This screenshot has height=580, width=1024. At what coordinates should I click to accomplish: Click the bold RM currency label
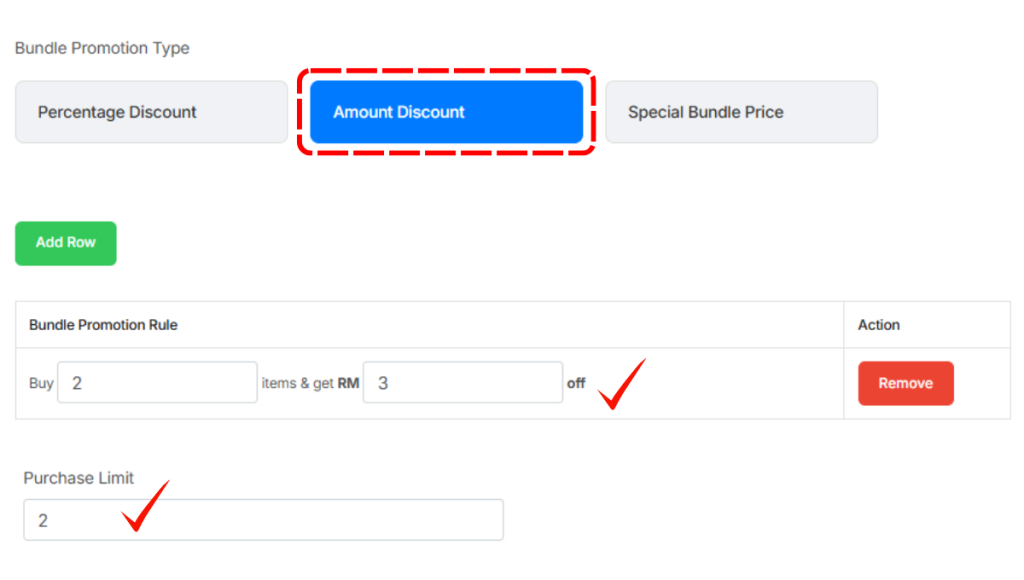pos(349,383)
